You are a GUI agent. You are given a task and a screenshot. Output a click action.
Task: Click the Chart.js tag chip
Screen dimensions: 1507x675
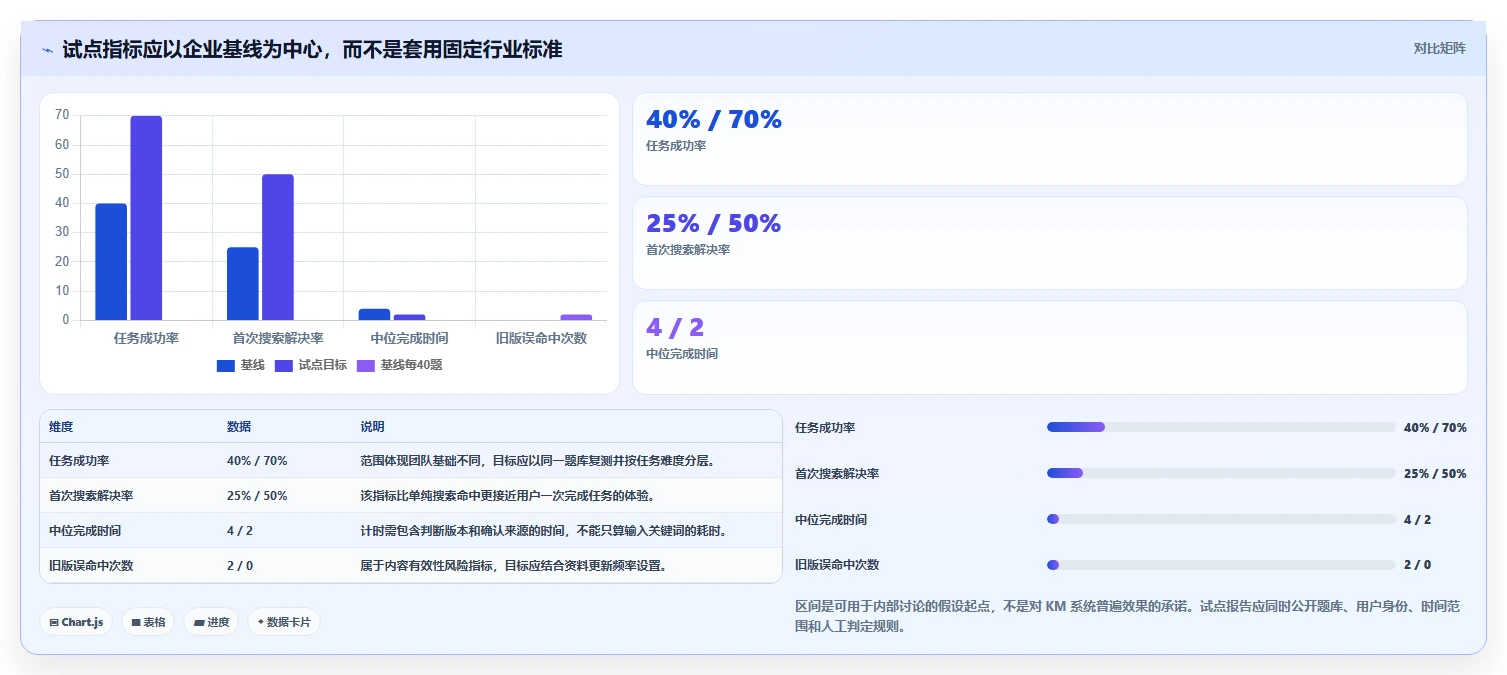click(76, 622)
